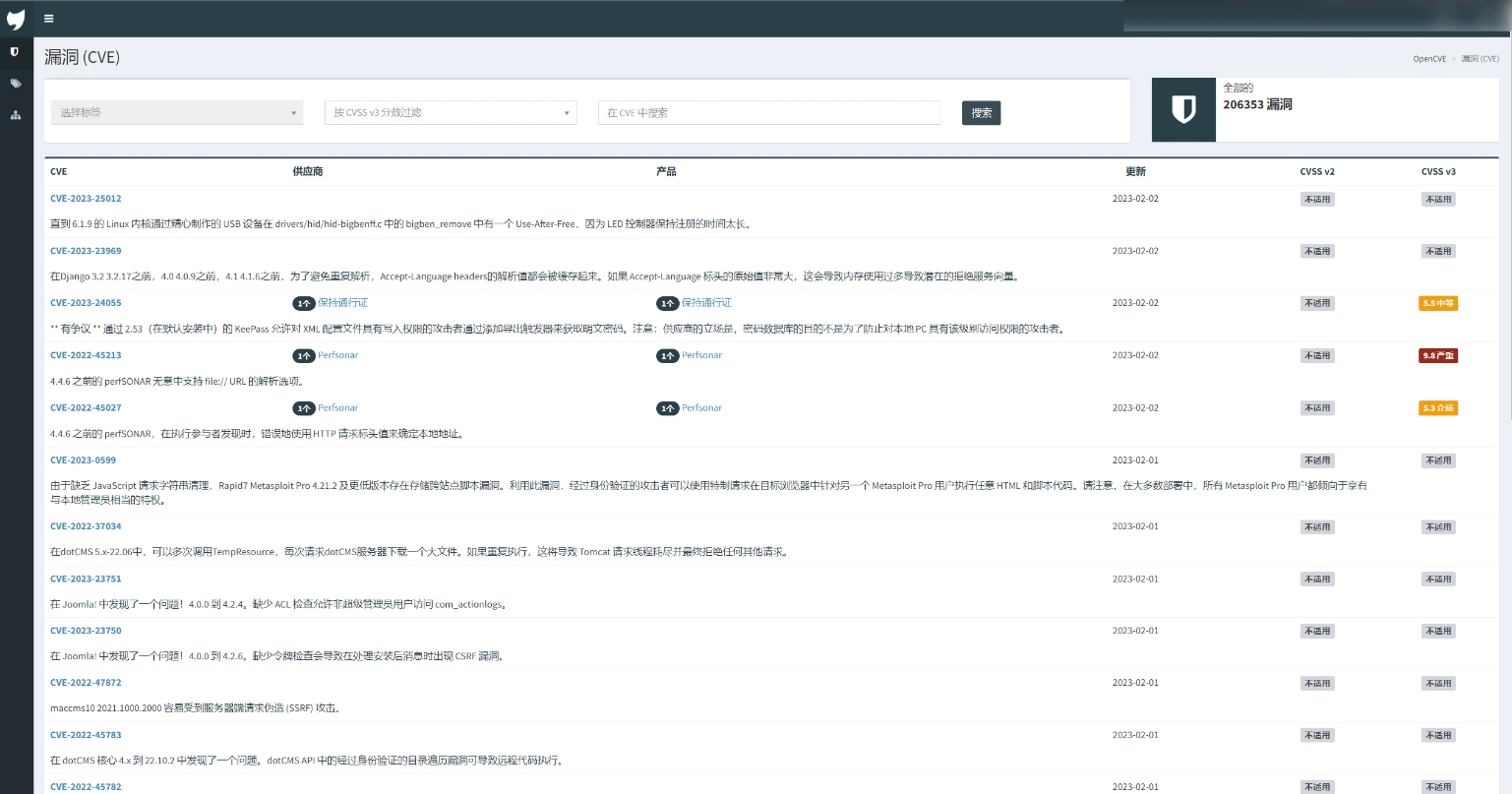Image resolution: width=1512 pixels, height=794 pixels.
Task: Click the CVE-2023-25012 Linux kernel description
Action: pyautogui.click(x=401, y=224)
